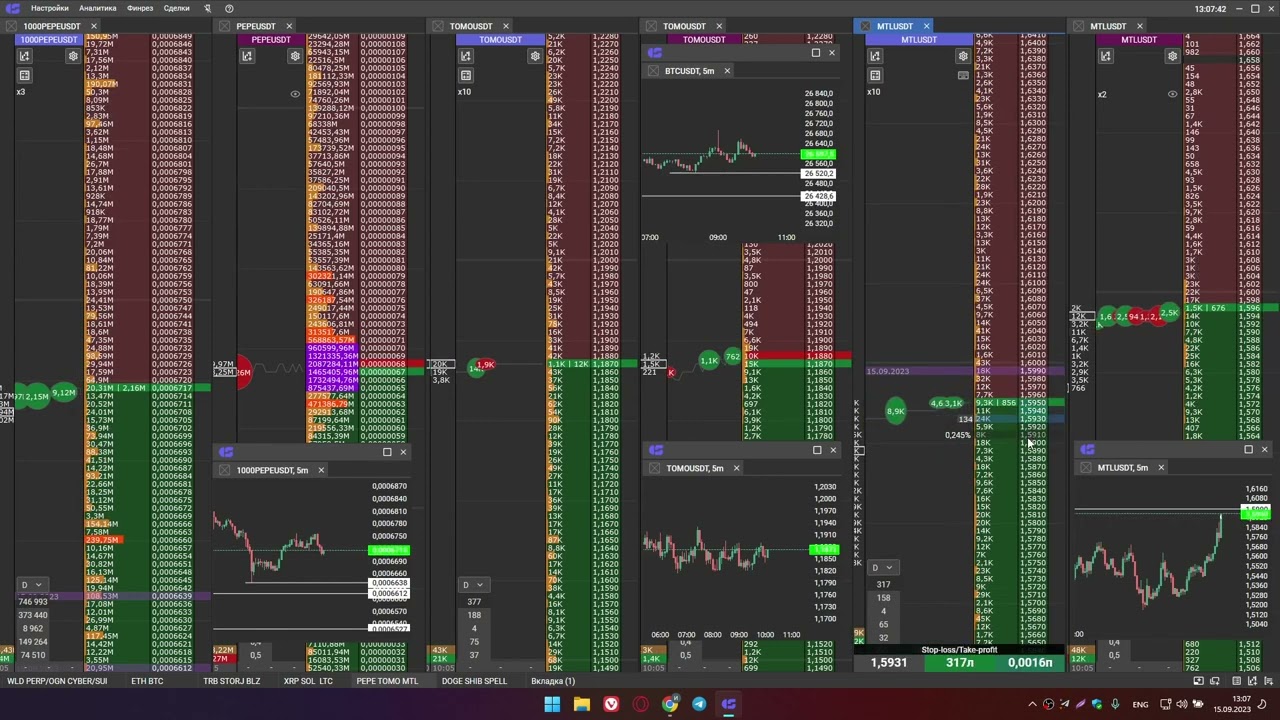The width and height of the screenshot is (1280, 720).
Task: Select the PEPEUSDT tab
Action: 256,26
